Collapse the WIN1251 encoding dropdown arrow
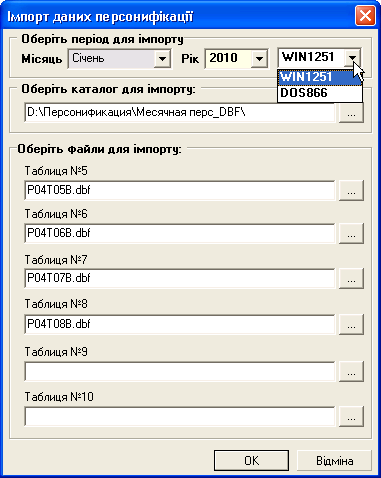The width and height of the screenshot is (381, 478). [x=352, y=58]
